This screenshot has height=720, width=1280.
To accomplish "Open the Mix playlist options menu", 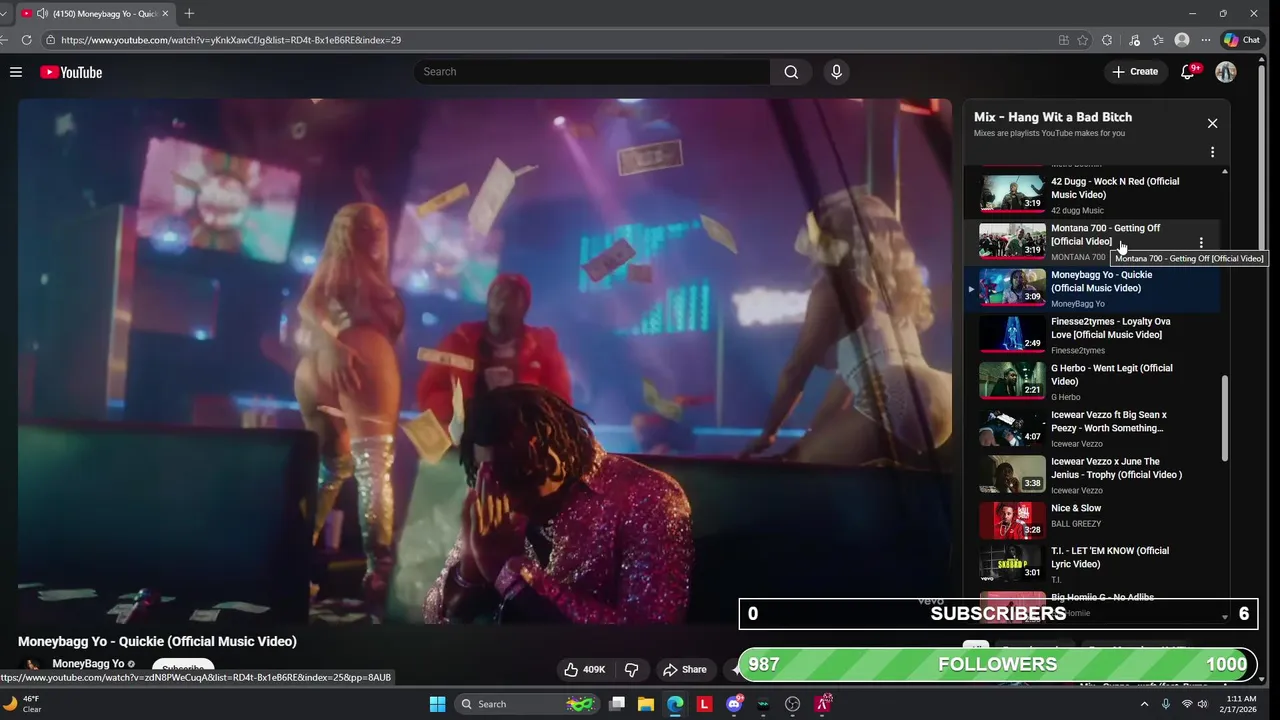I will tap(1212, 153).
